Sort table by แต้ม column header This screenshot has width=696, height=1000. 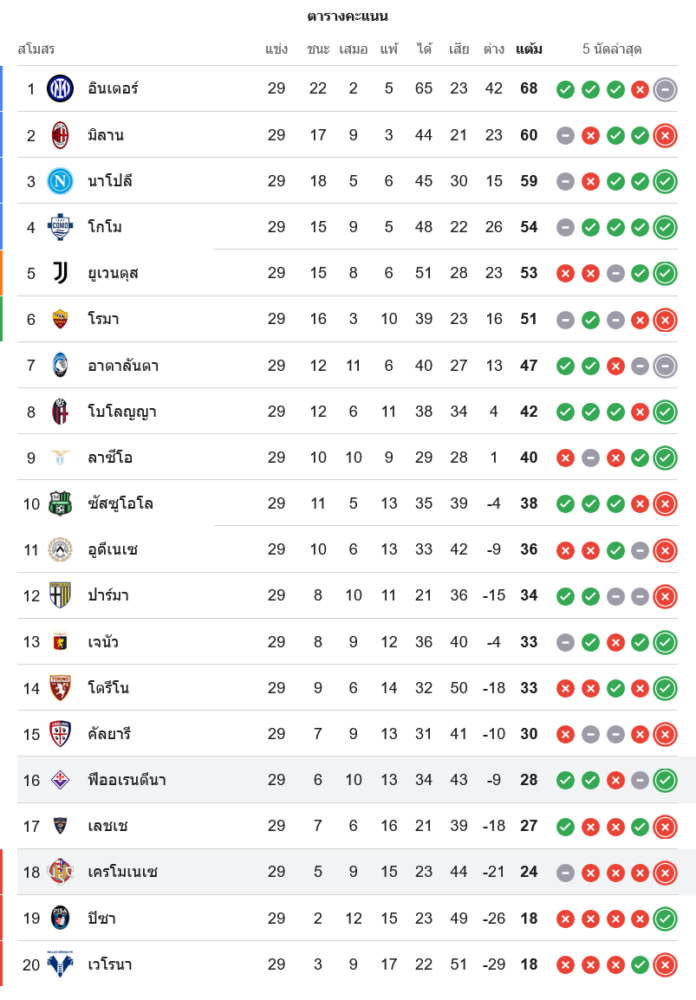coord(529,49)
